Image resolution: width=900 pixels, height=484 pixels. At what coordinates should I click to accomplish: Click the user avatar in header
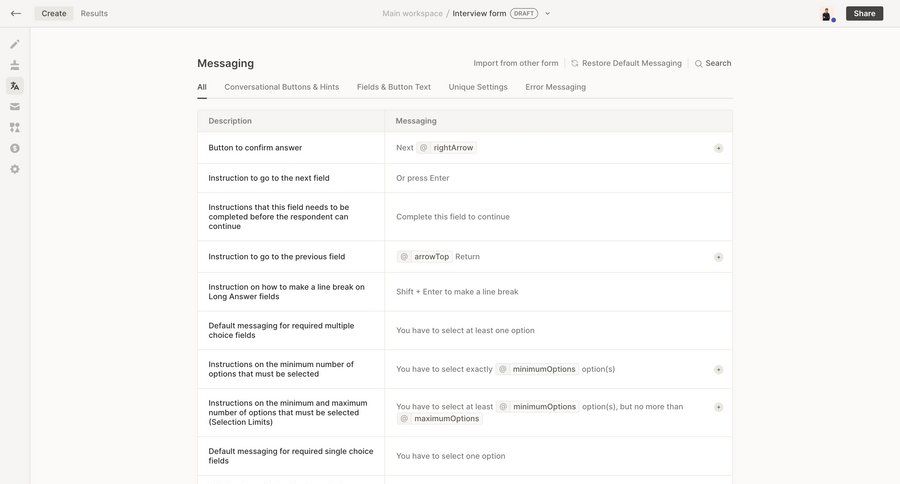click(x=827, y=14)
